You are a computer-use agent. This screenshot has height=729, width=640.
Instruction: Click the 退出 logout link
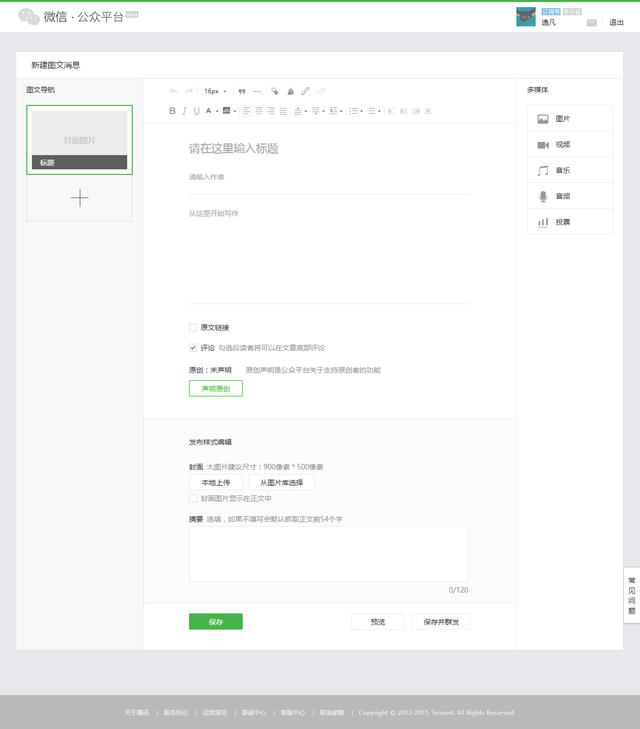point(617,22)
